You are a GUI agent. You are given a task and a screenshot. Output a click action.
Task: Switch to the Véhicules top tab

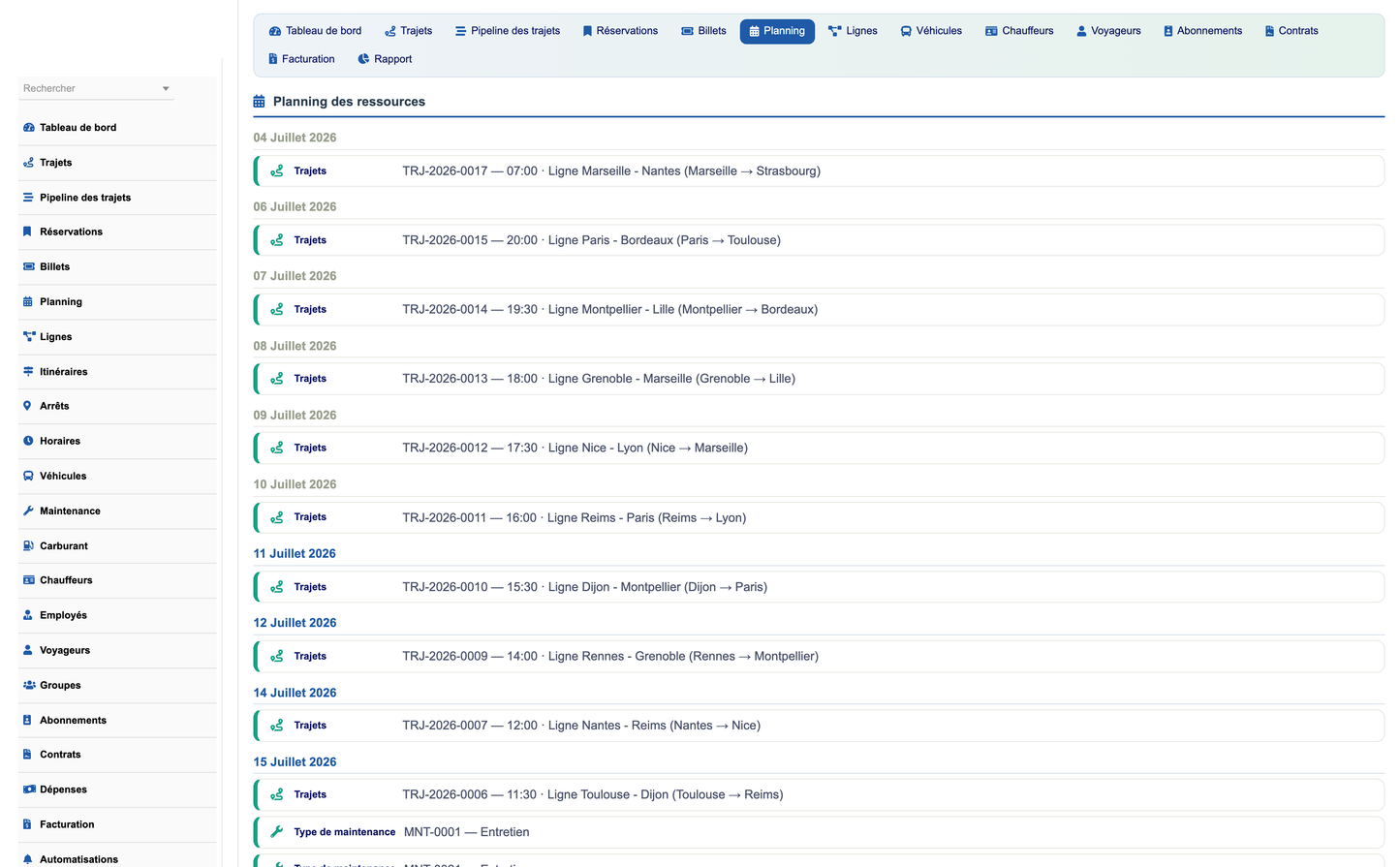(x=931, y=31)
